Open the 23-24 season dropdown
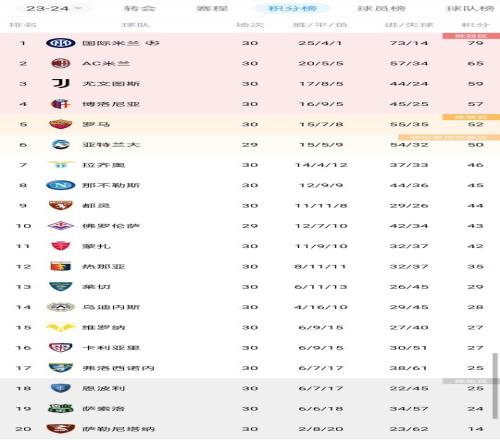The height and width of the screenshot is (440, 500). [54, 8]
